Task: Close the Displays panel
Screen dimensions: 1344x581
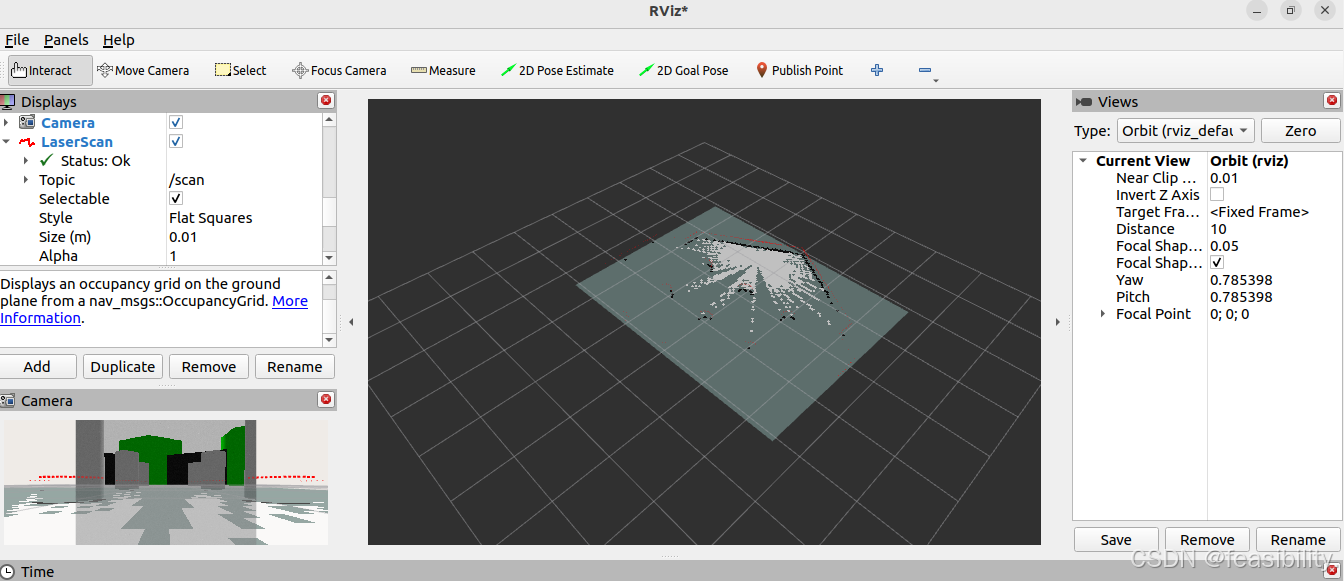Action: [326, 100]
